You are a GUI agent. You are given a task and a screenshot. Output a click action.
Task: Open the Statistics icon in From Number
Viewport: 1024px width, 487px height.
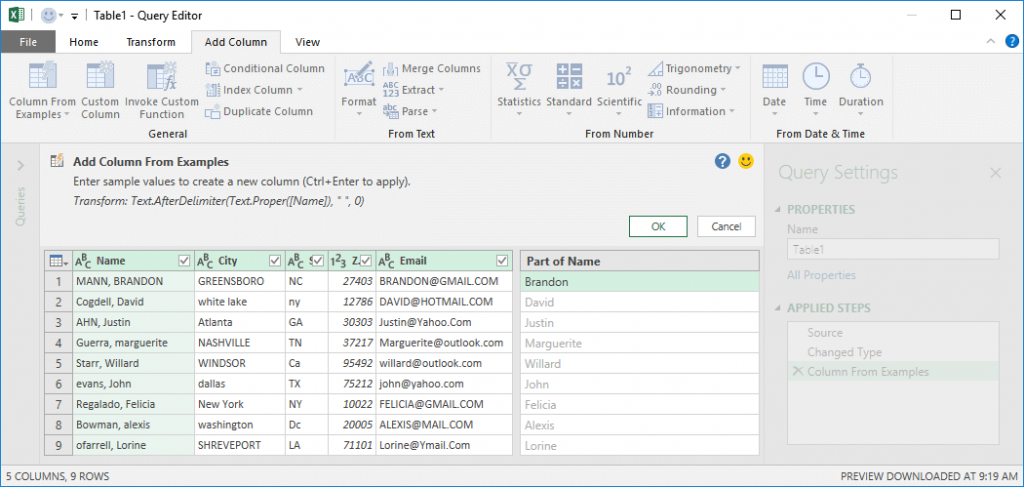519,77
